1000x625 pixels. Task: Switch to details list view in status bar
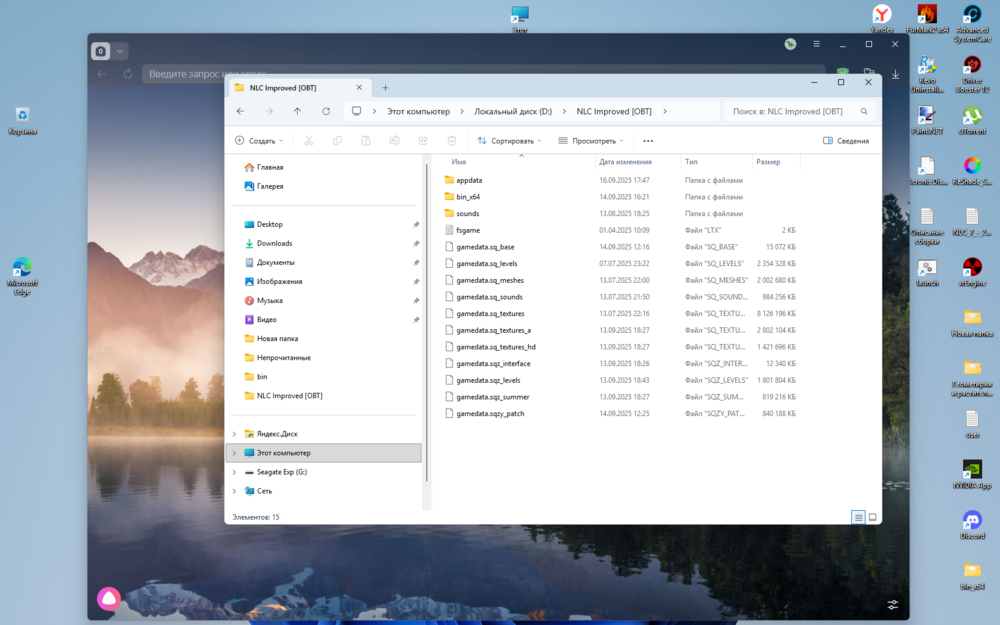[x=858, y=517]
